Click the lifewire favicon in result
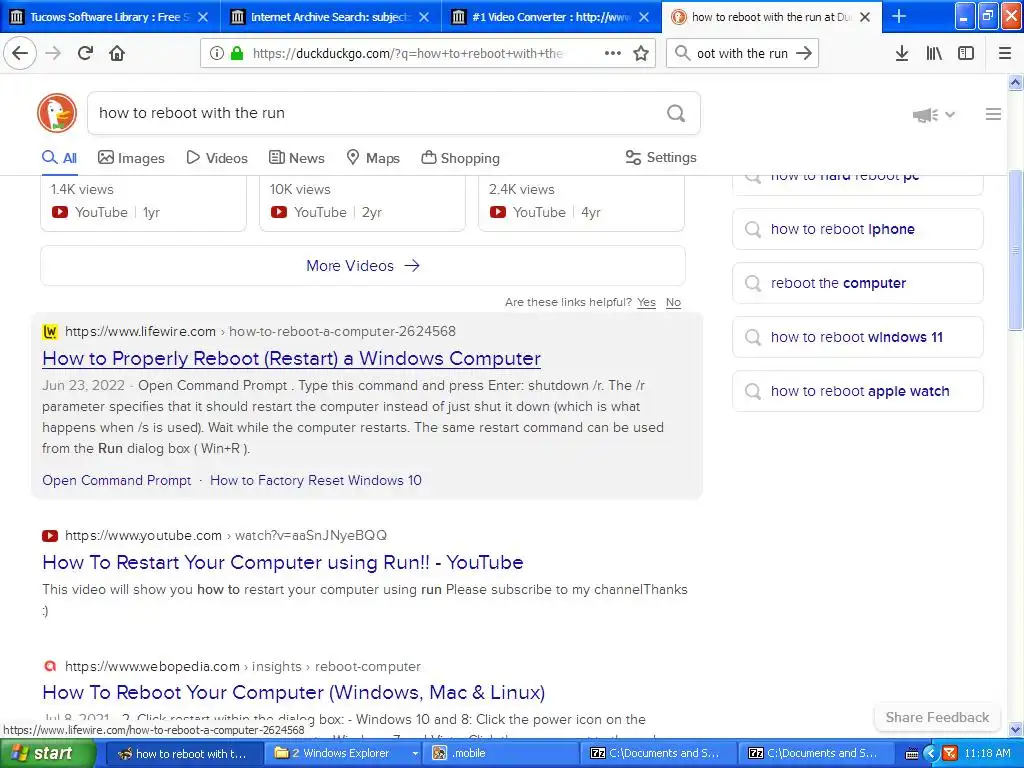1024x768 pixels. [50, 332]
